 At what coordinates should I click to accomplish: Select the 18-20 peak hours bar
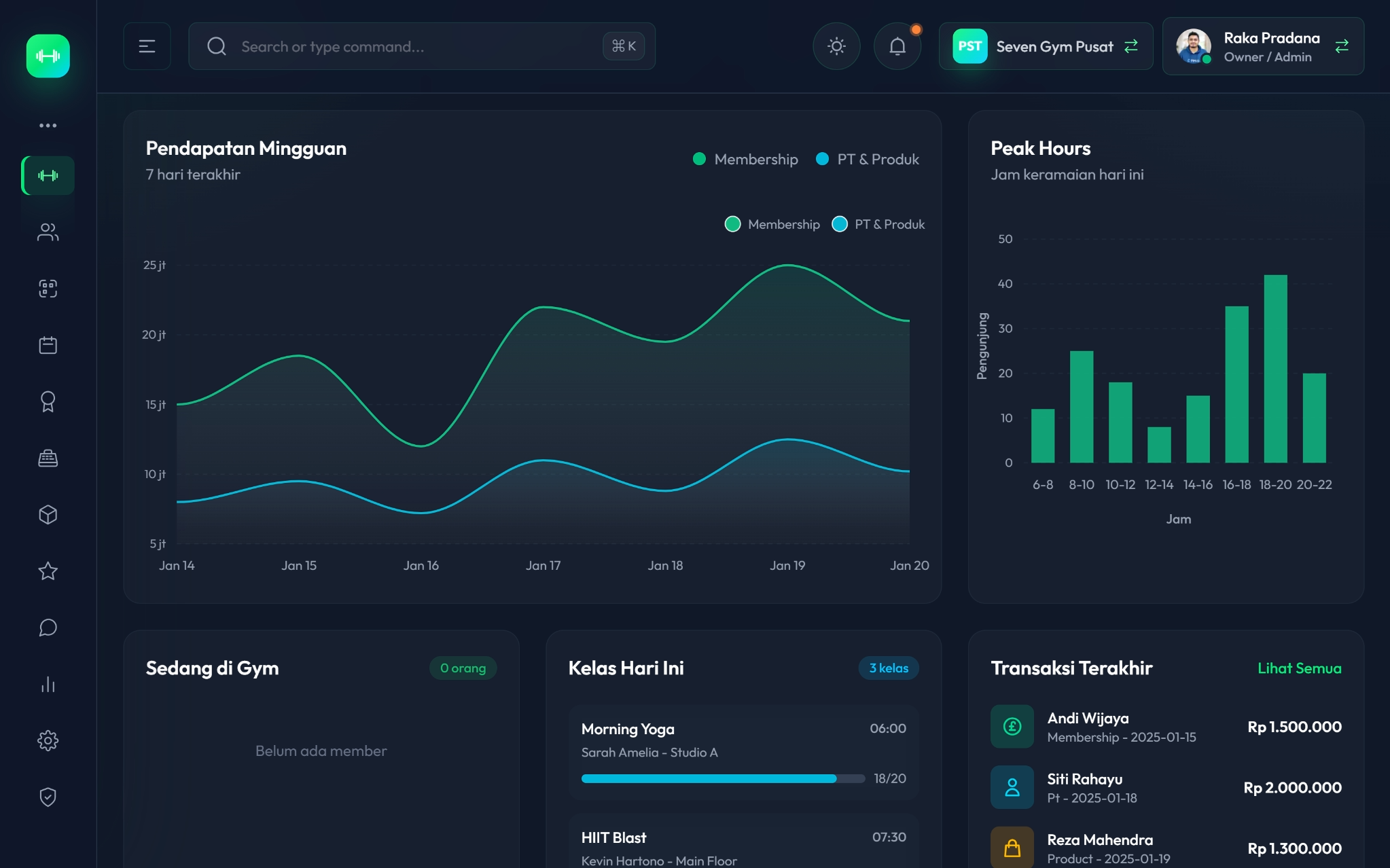[1275, 369]
